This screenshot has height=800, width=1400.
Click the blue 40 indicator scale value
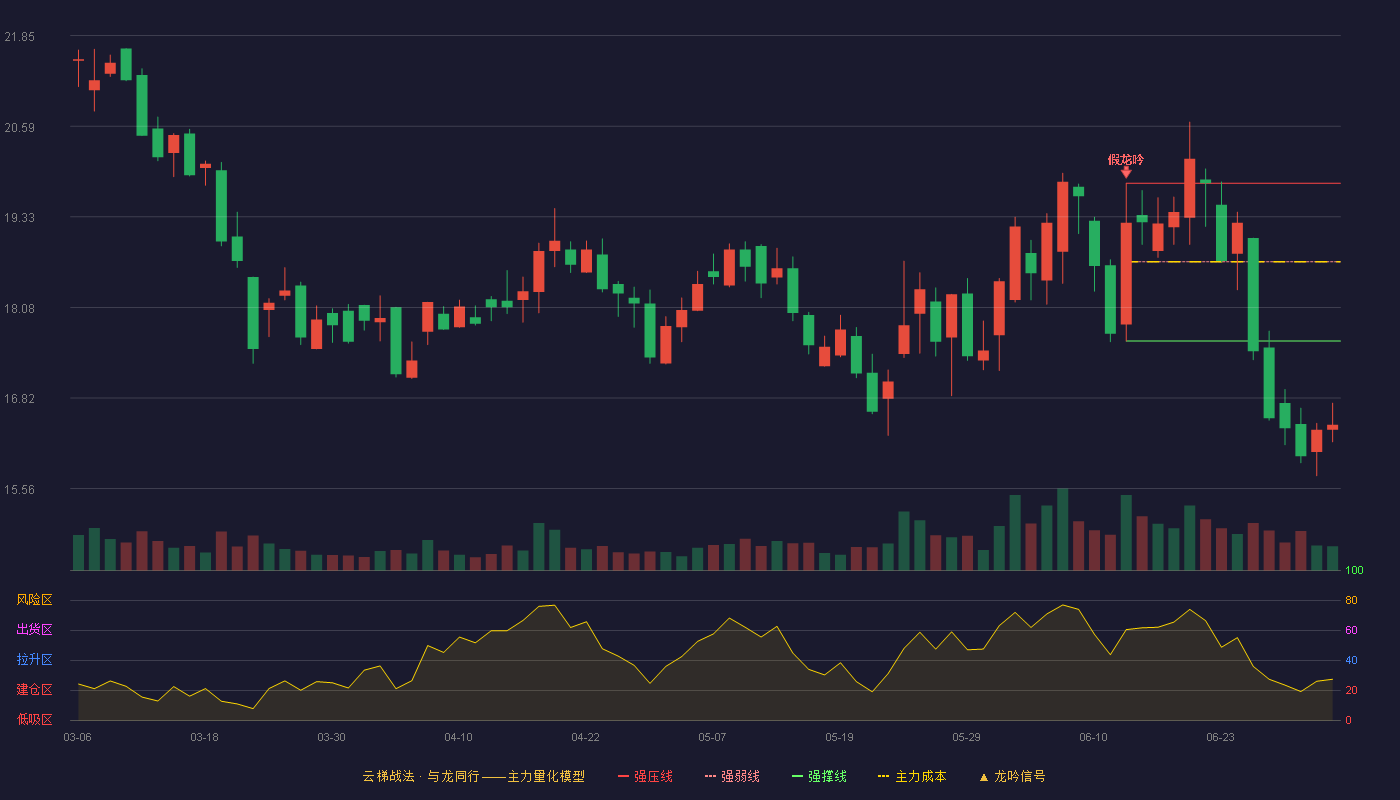(x=1351, y=660)
